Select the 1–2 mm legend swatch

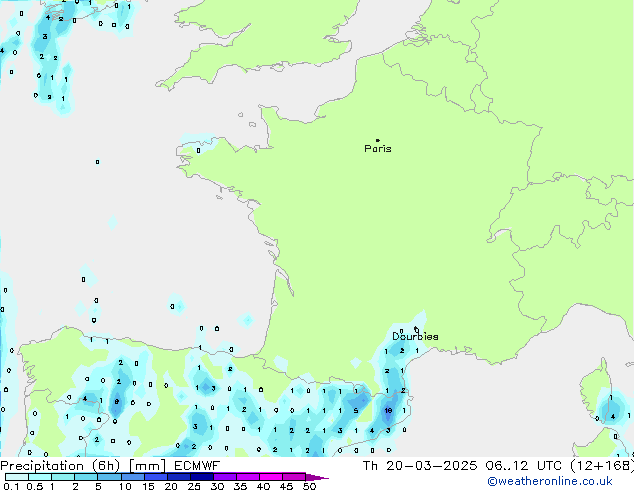coord(63,477)
